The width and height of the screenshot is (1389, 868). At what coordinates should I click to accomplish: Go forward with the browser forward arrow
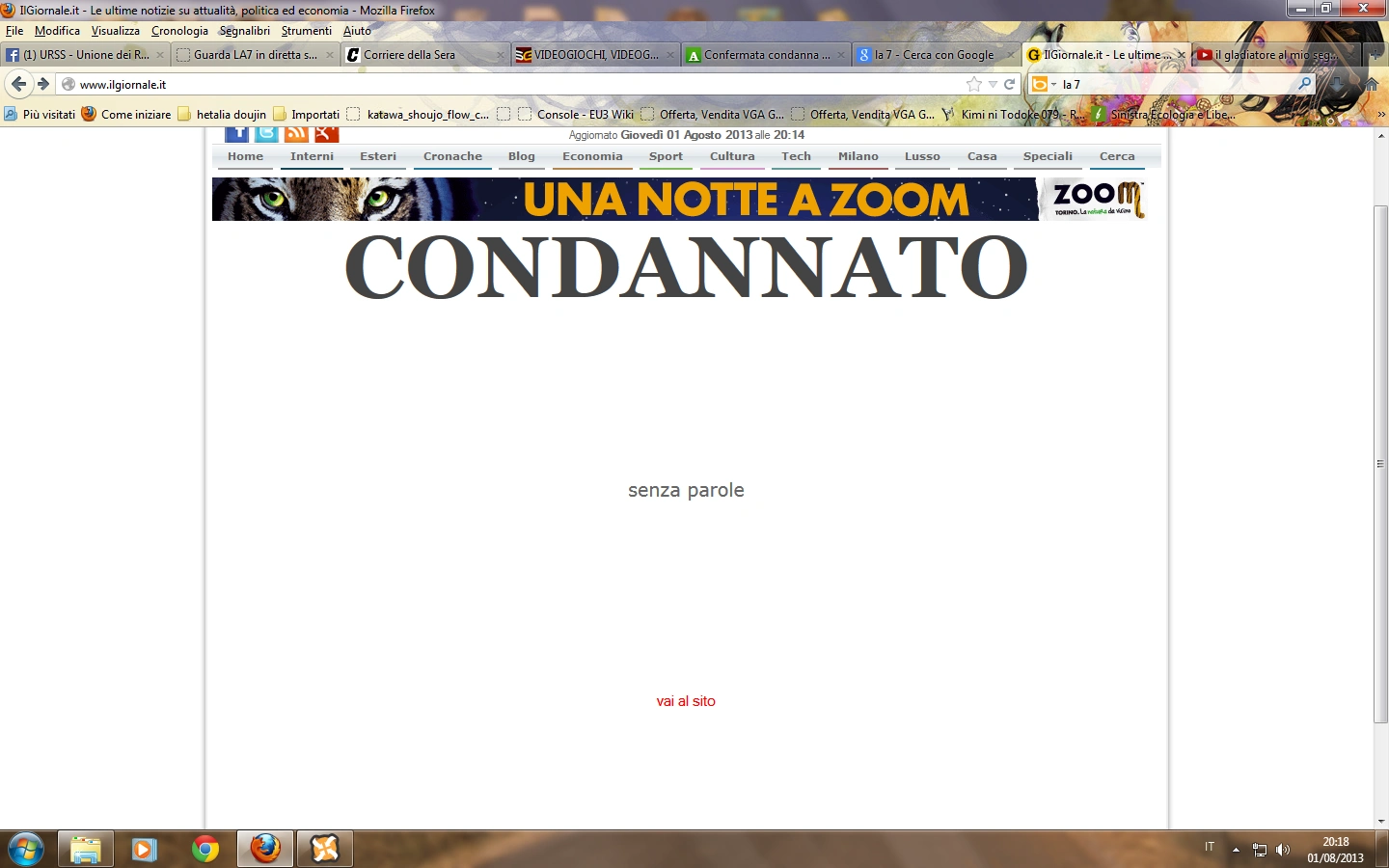[43, 84]
